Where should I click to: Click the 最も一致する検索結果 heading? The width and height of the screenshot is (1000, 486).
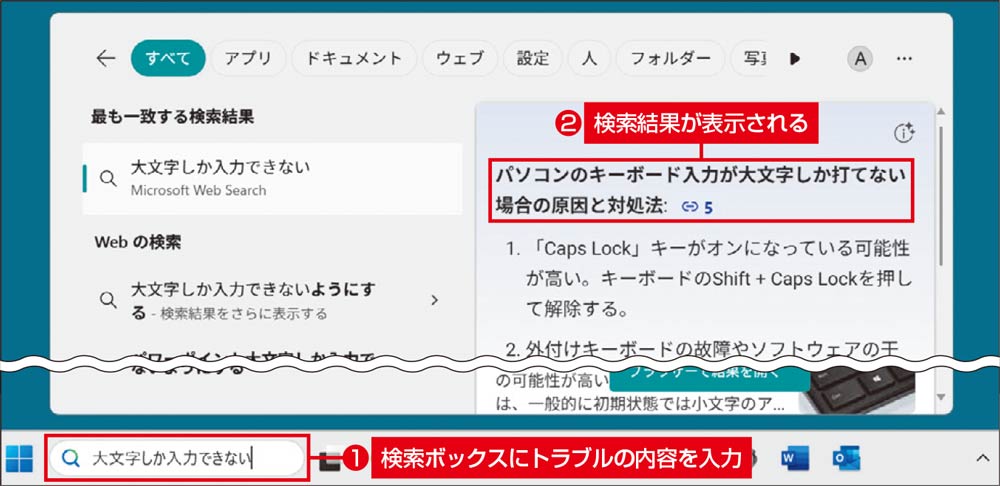point(173,117)
